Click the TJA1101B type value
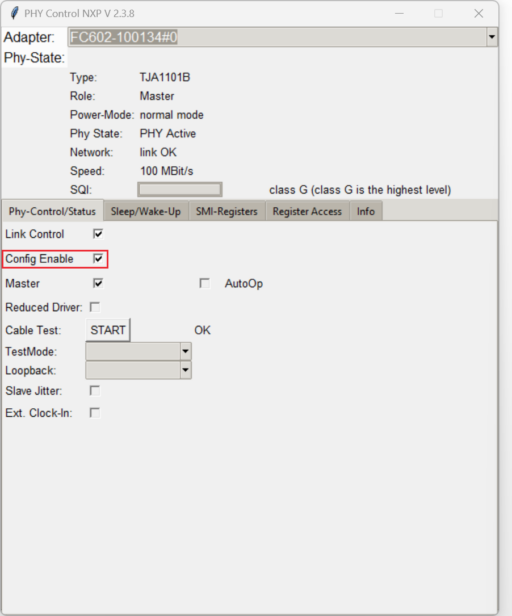512x616 pixels. [x=165, y=77]
